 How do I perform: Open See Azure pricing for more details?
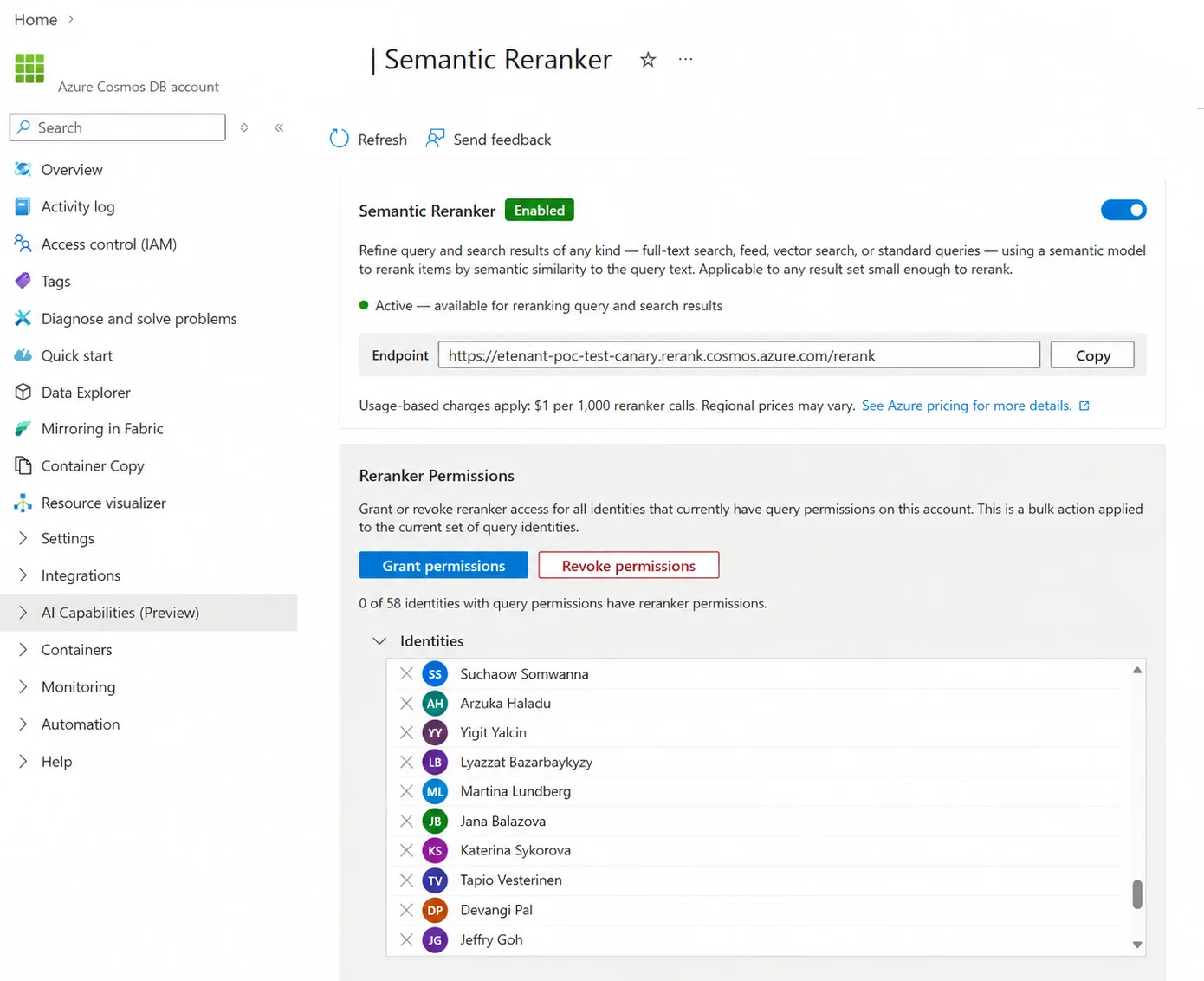coord(966,406)
